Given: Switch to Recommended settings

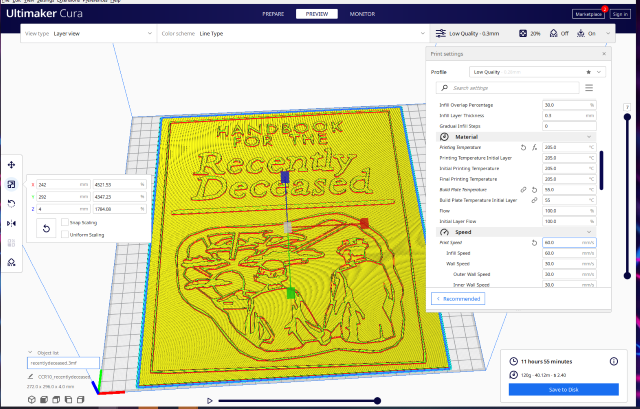Looking at the screenshot, I should [458, 299].
